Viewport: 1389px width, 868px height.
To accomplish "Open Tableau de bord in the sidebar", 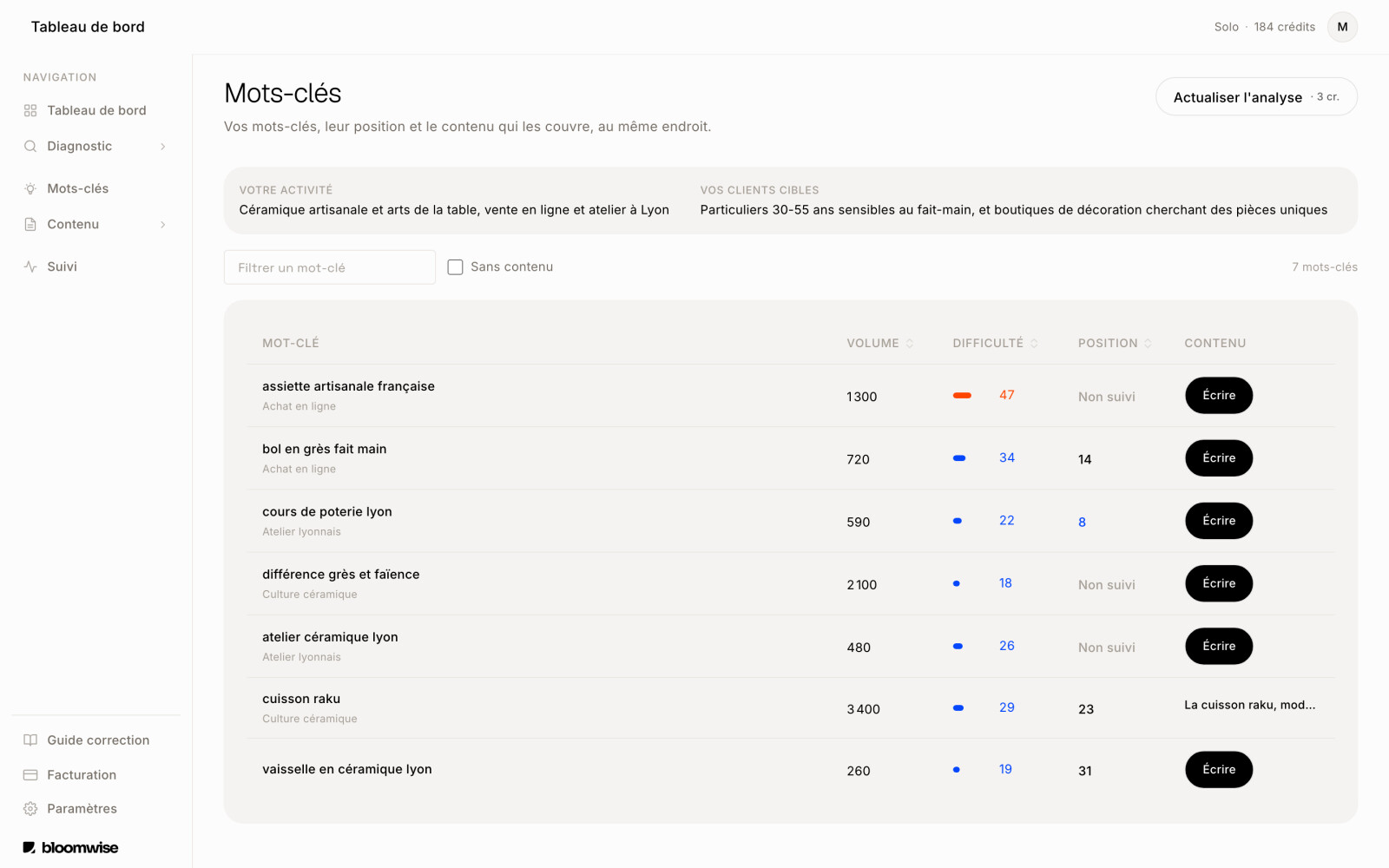I will 95,110.
